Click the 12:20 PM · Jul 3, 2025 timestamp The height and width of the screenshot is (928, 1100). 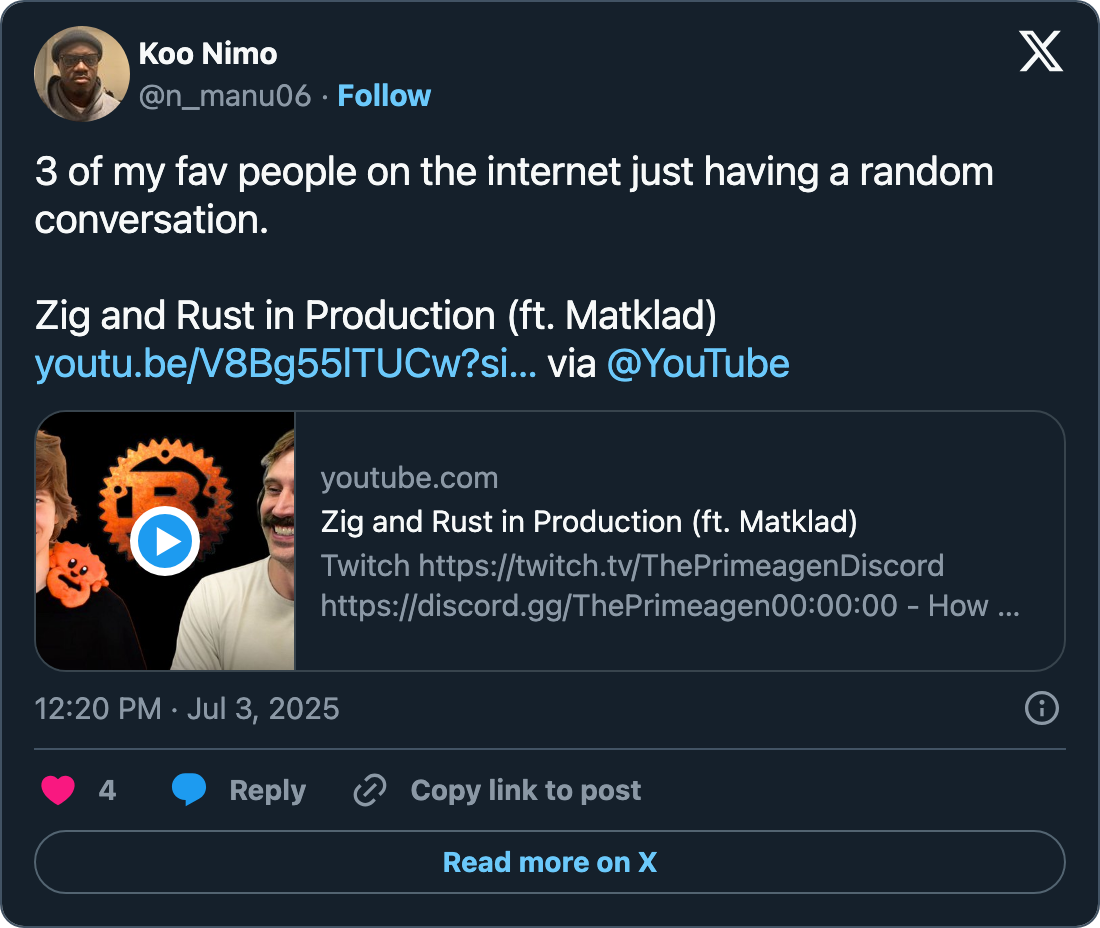click(187, 709)
